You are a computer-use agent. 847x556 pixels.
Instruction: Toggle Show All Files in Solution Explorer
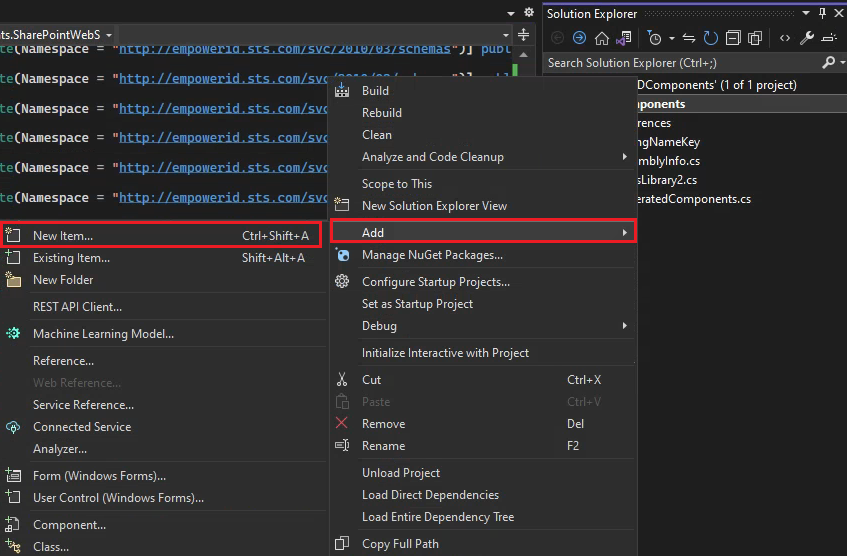tap(755, 38)
